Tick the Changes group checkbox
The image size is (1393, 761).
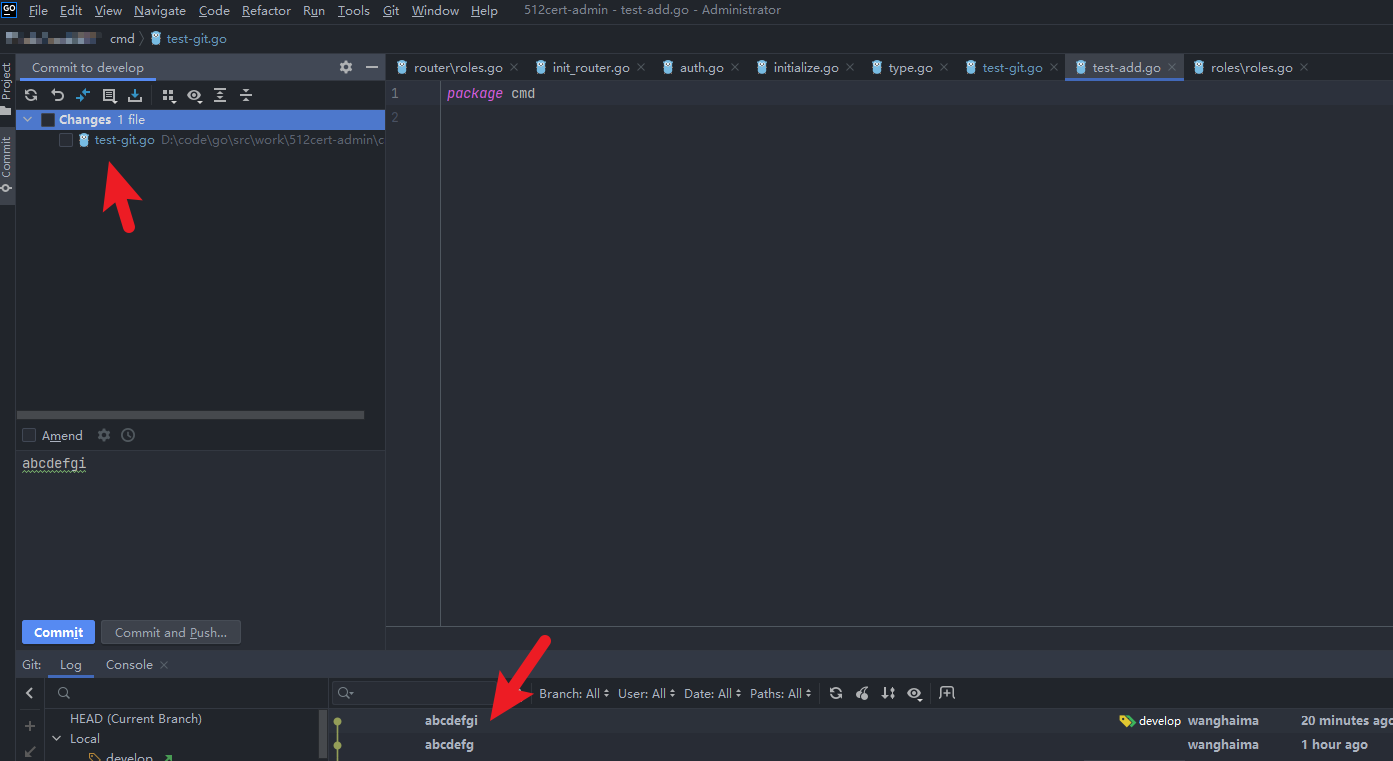(x=48, y=120)
